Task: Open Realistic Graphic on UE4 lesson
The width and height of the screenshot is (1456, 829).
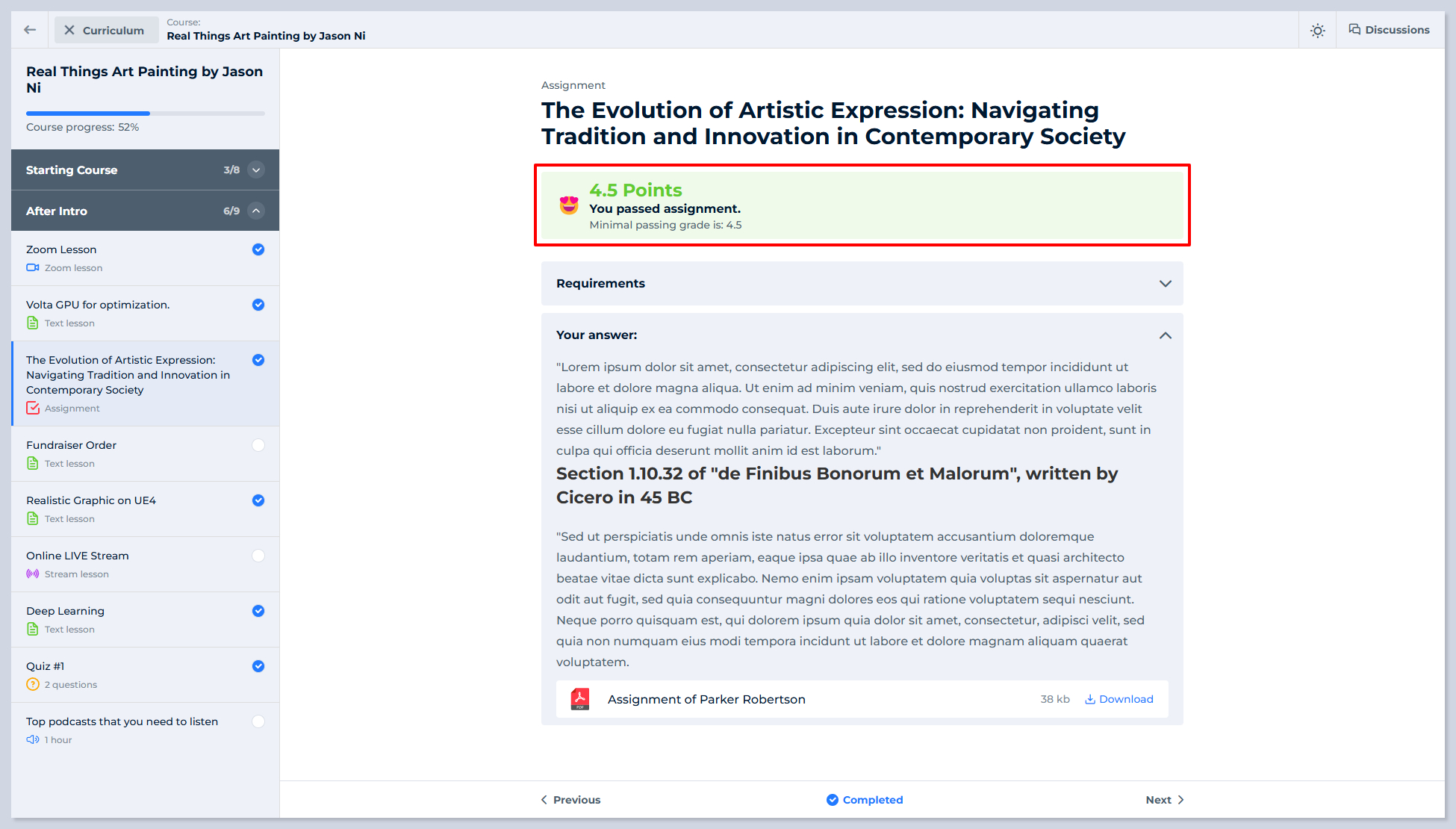Action: click(91, 500)
